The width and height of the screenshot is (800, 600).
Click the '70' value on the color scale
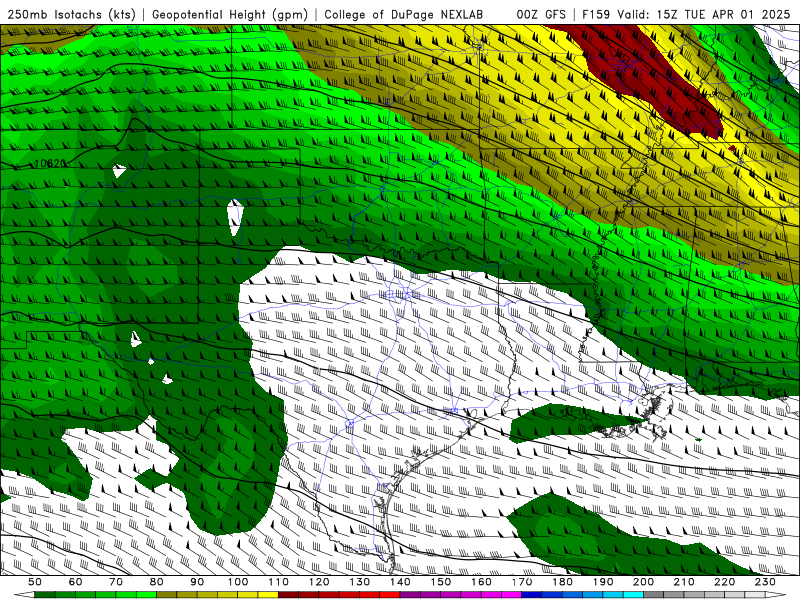click(116, 582)
